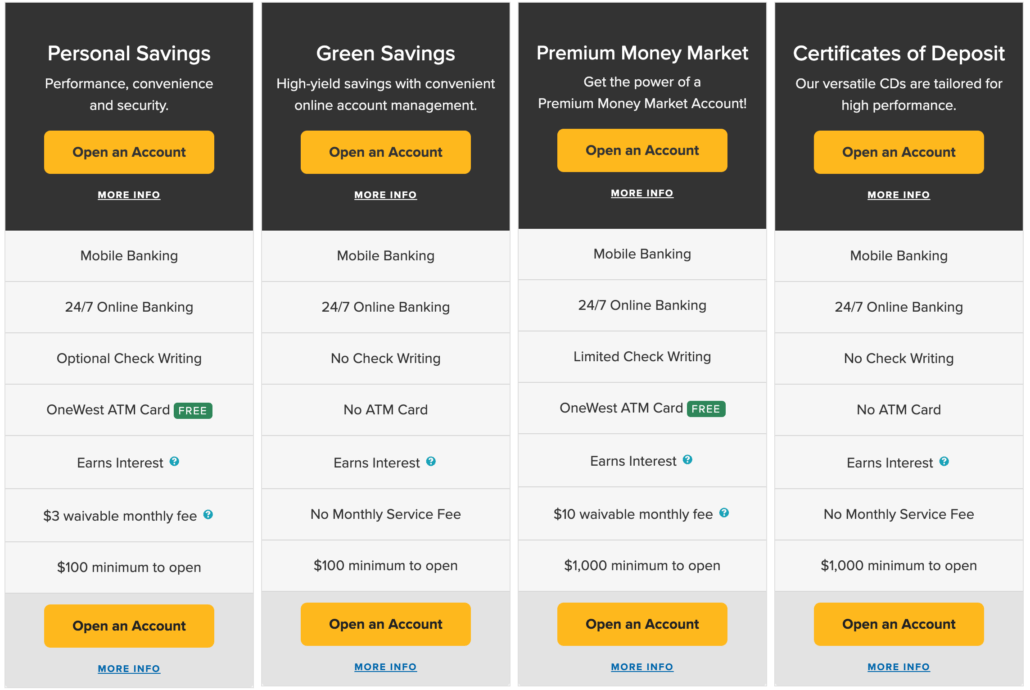Click the bottom Open an Account under Personal Savings
This screenshot has height=690, width=1030.
[128, 625]
